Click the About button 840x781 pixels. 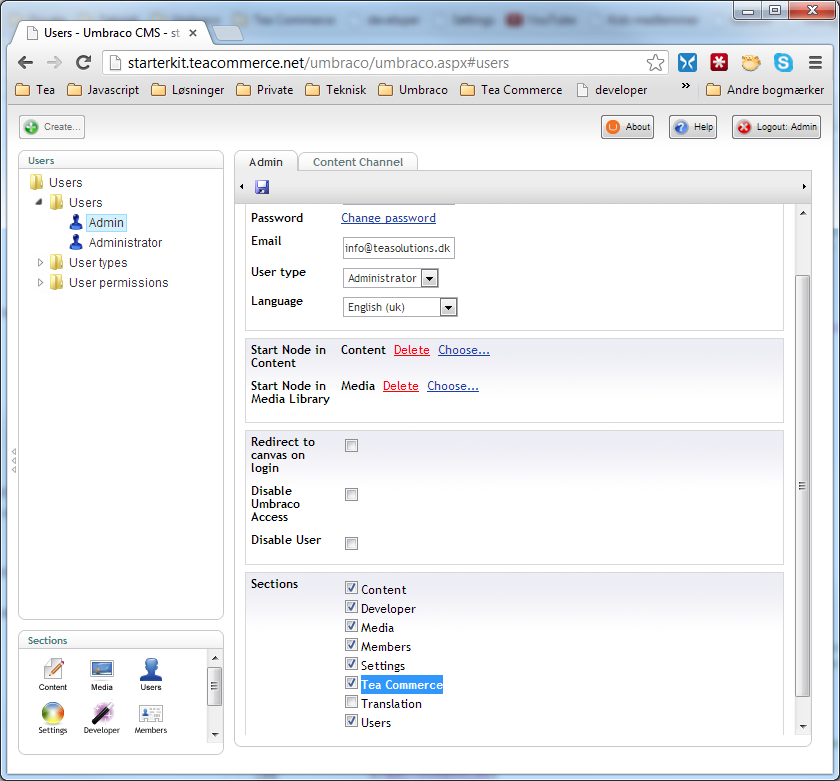(x=627, y=127)
